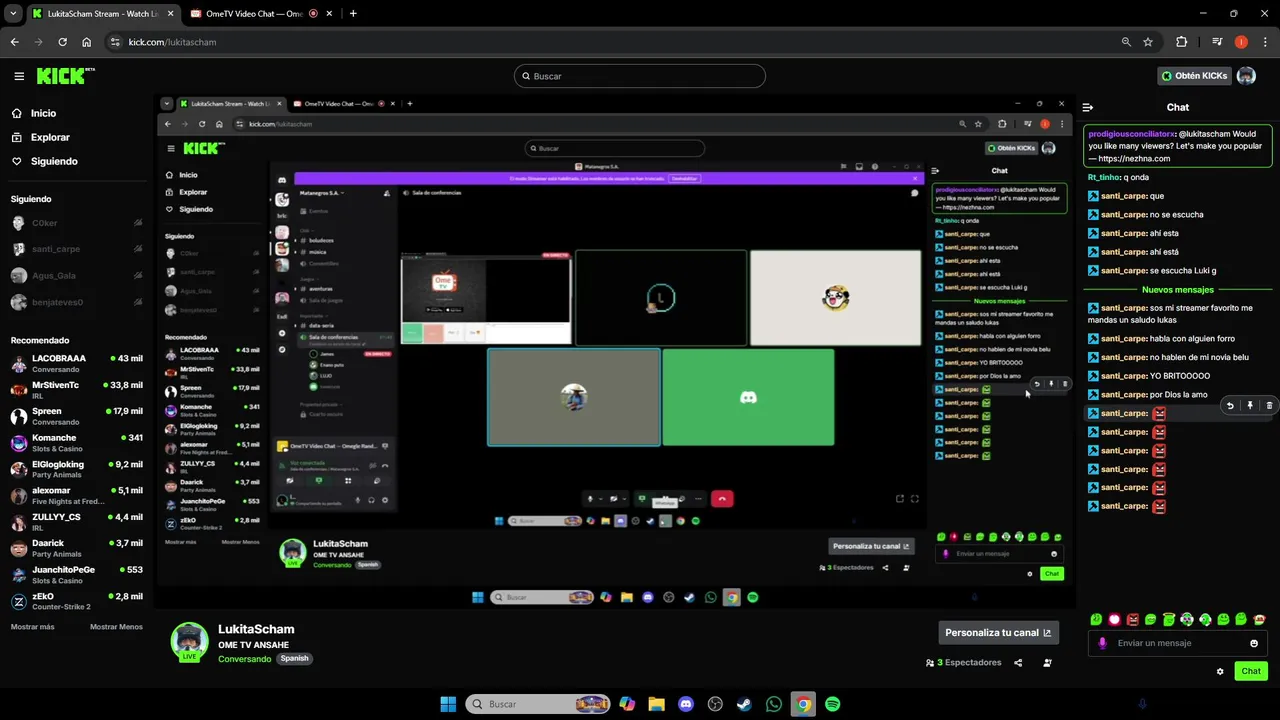Open Steam from the taskbar
The width and height of the screenshot is (1280, 720).
(x=744, y=704)
